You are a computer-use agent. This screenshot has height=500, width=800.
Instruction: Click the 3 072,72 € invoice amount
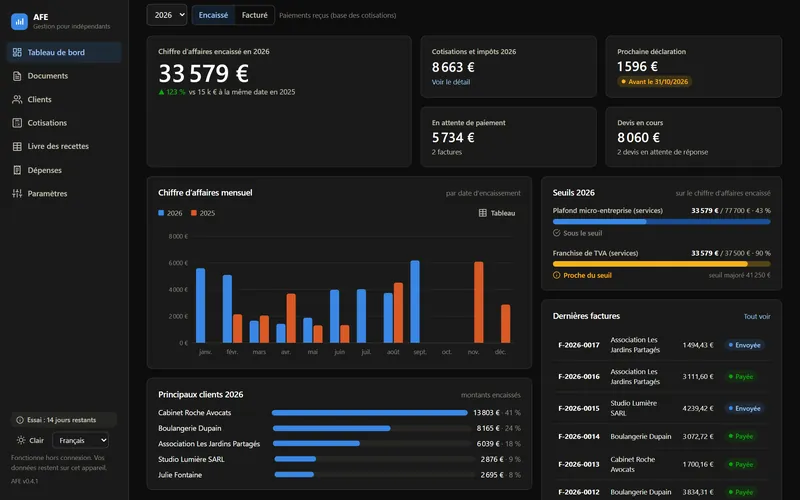coord(698,436)
